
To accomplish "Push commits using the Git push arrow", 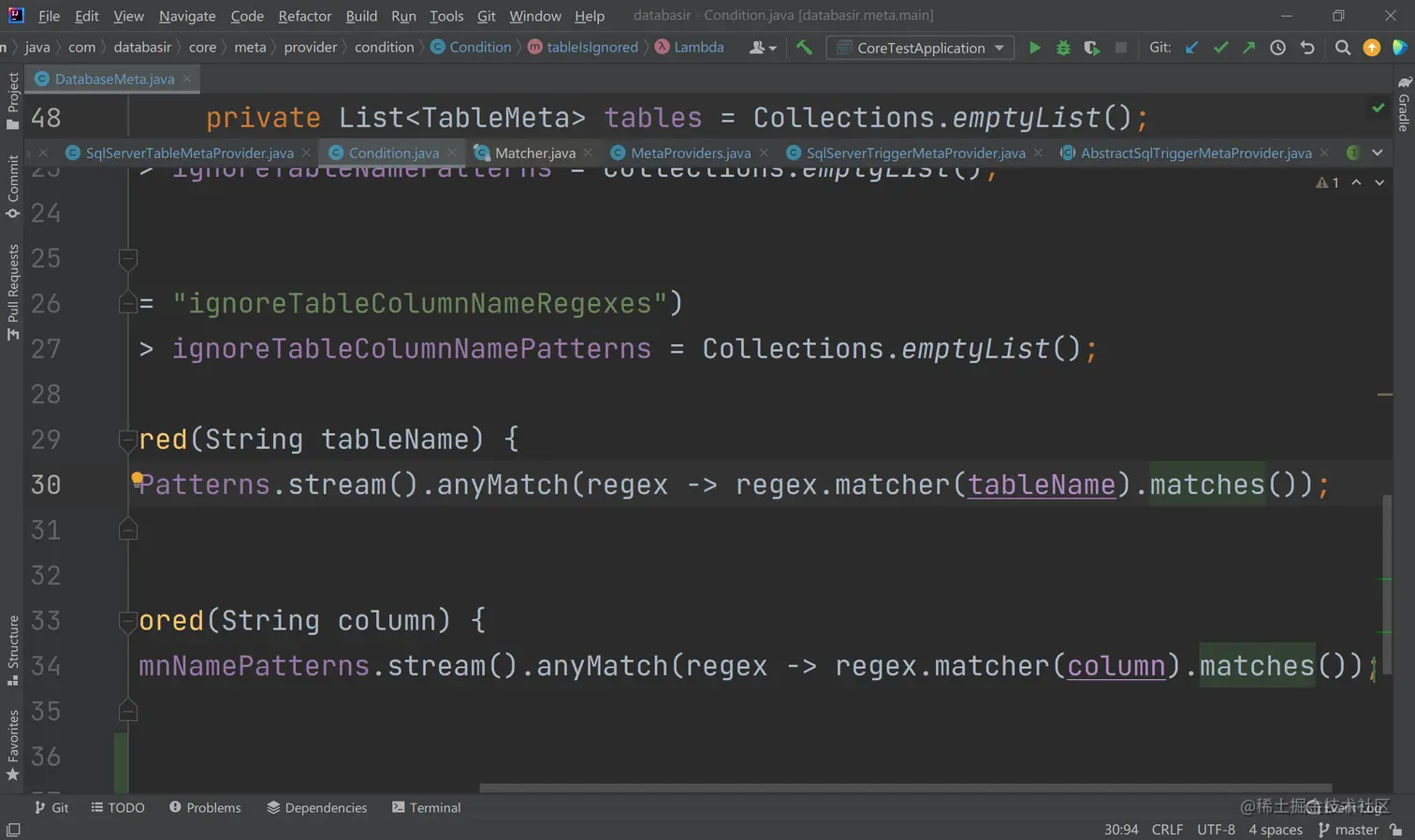I will tap(1248, 48).
